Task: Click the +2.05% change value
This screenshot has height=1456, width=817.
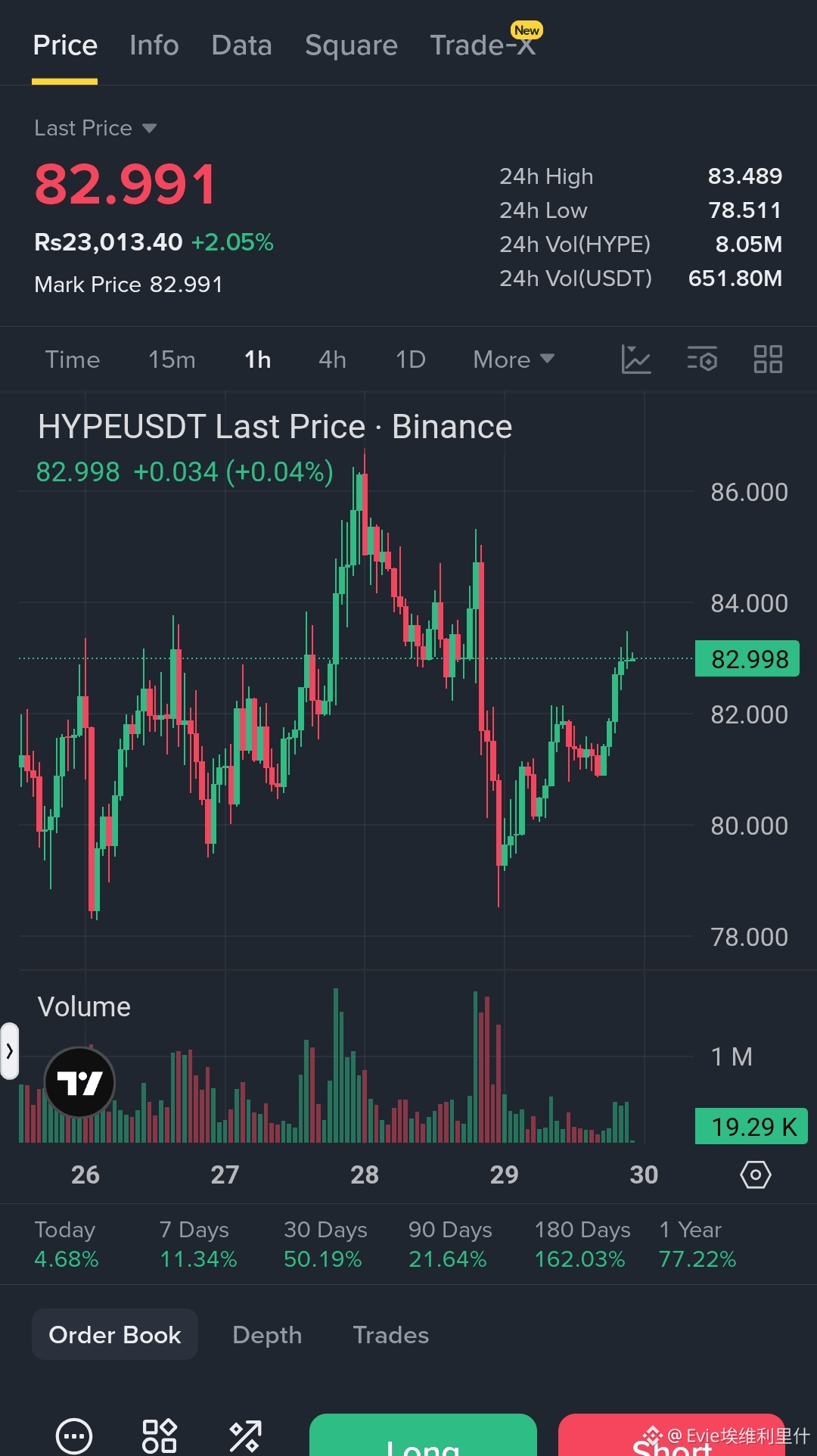Action: [232, 242]
